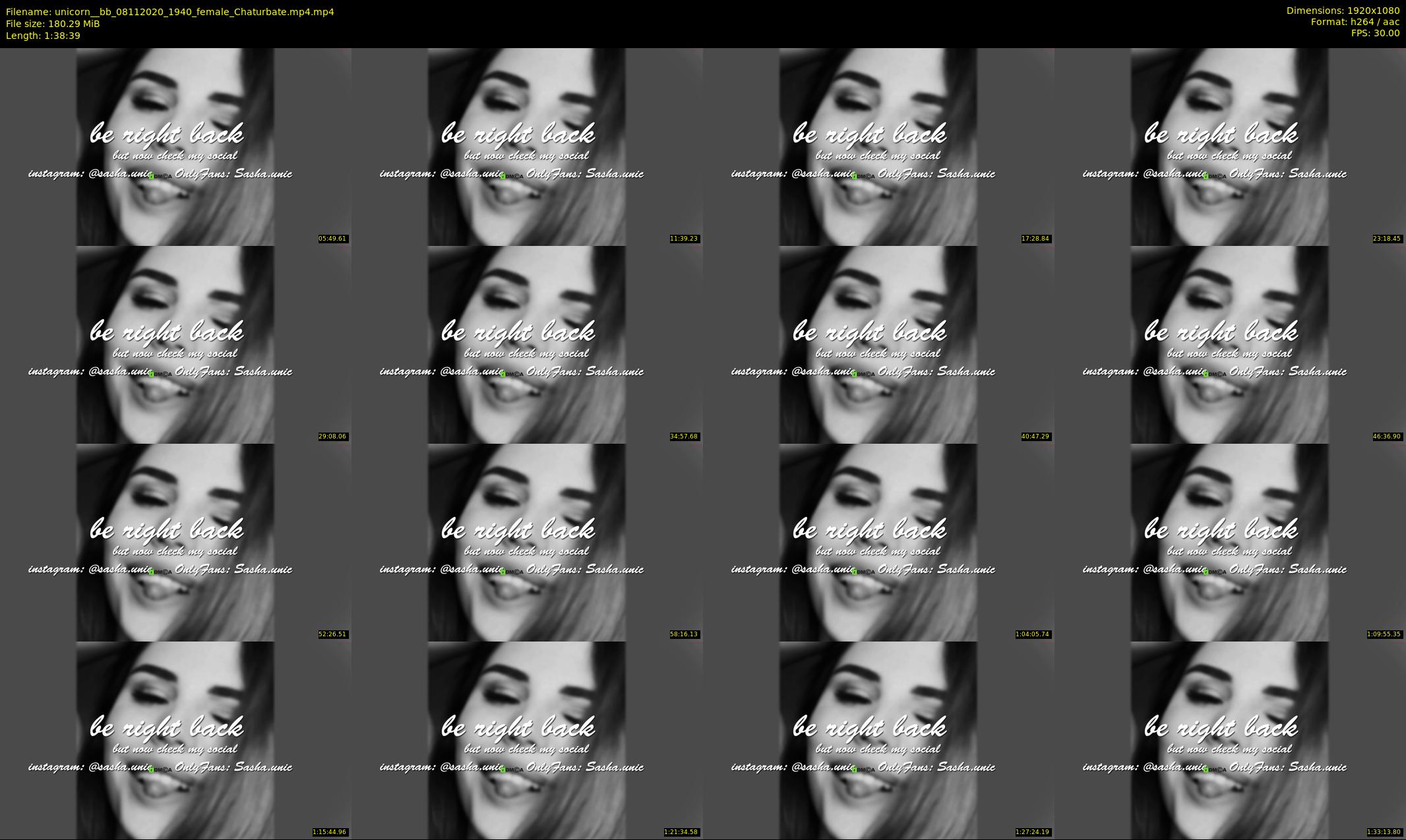Click the thumbnail timestamped 05:49.61
1406x840 pixels.
click(175, 146)
